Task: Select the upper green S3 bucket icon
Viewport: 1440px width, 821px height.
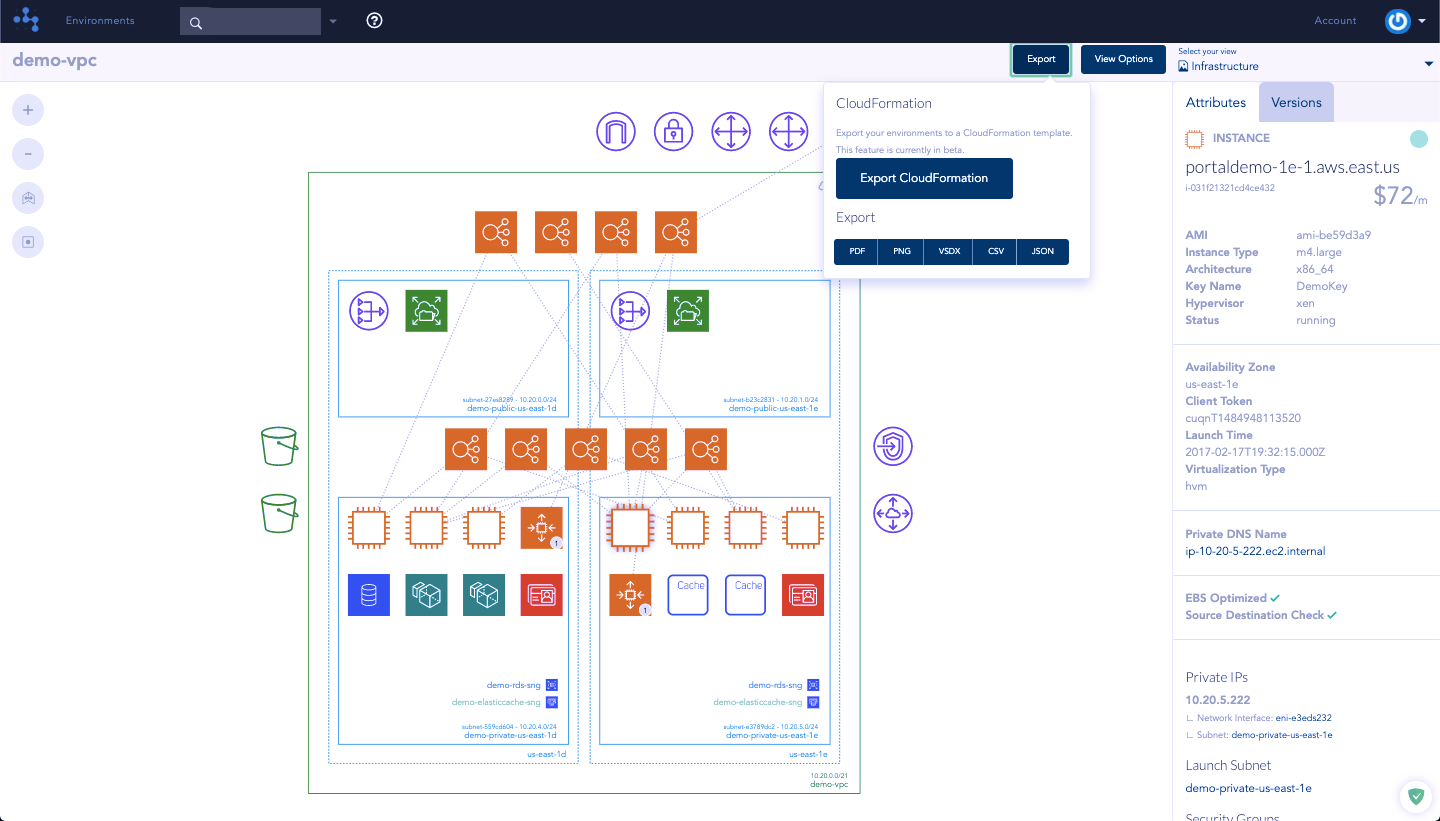Action: [279, 446]
